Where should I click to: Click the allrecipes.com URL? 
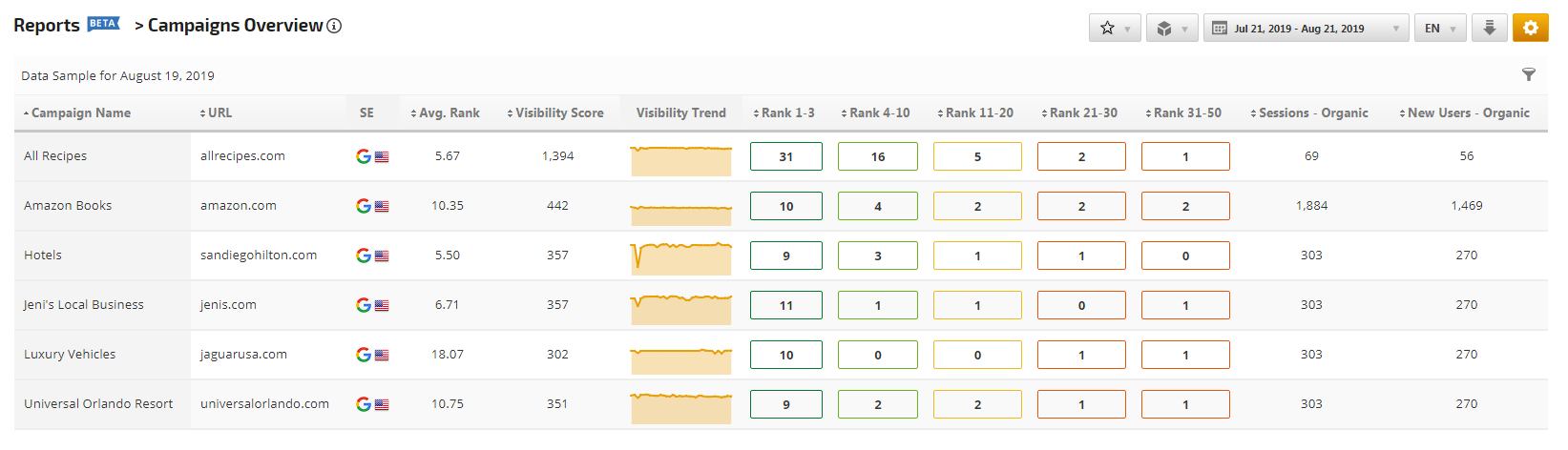(242, 155)
